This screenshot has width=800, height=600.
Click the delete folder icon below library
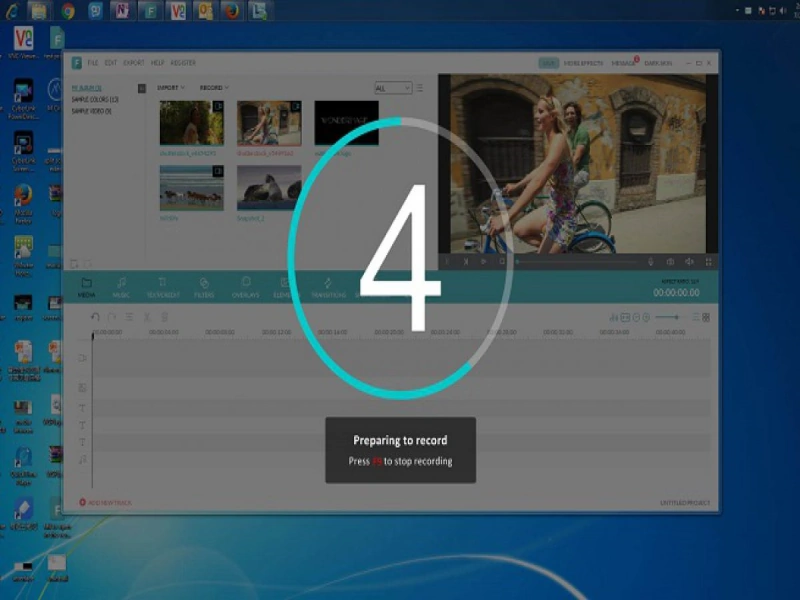[x=88, y=264]
